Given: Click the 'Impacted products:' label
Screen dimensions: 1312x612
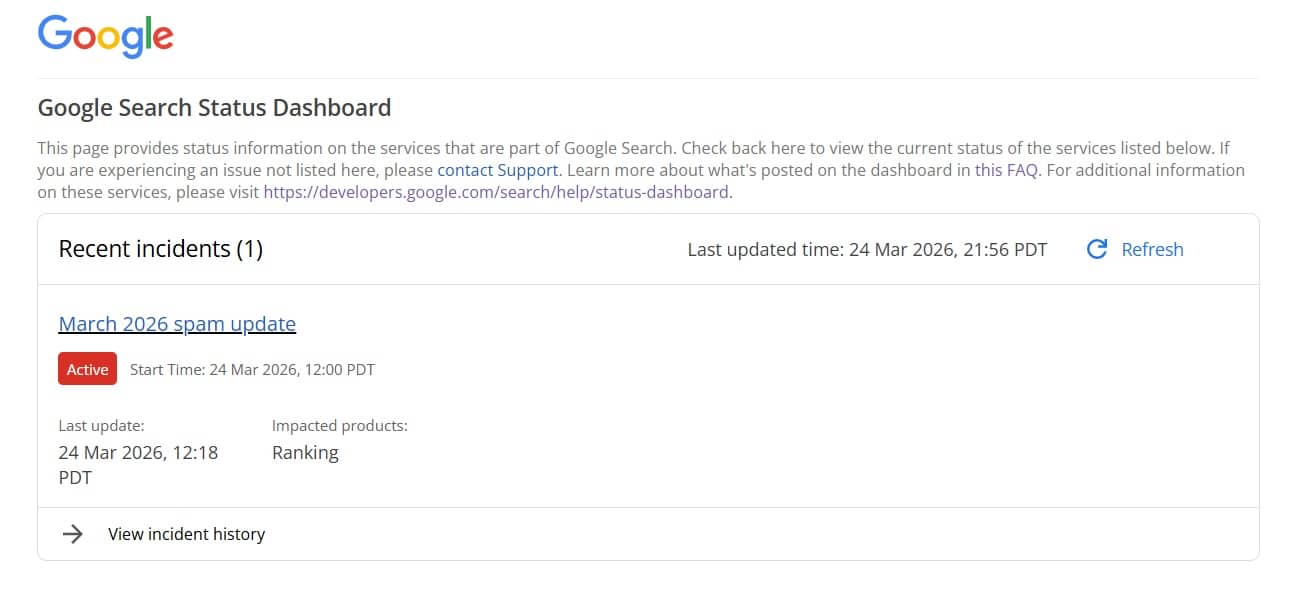Looking at the screenshot, I should [339, 426].
